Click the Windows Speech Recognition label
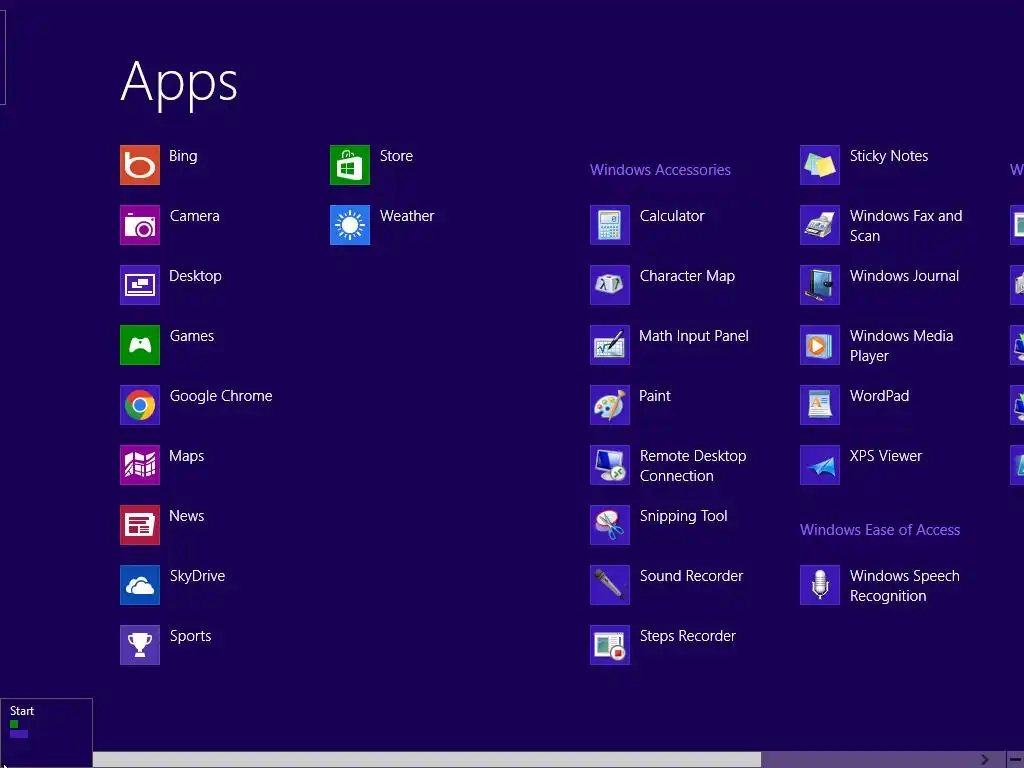This screenshot has height=768, width=1024. coord(904,586)
